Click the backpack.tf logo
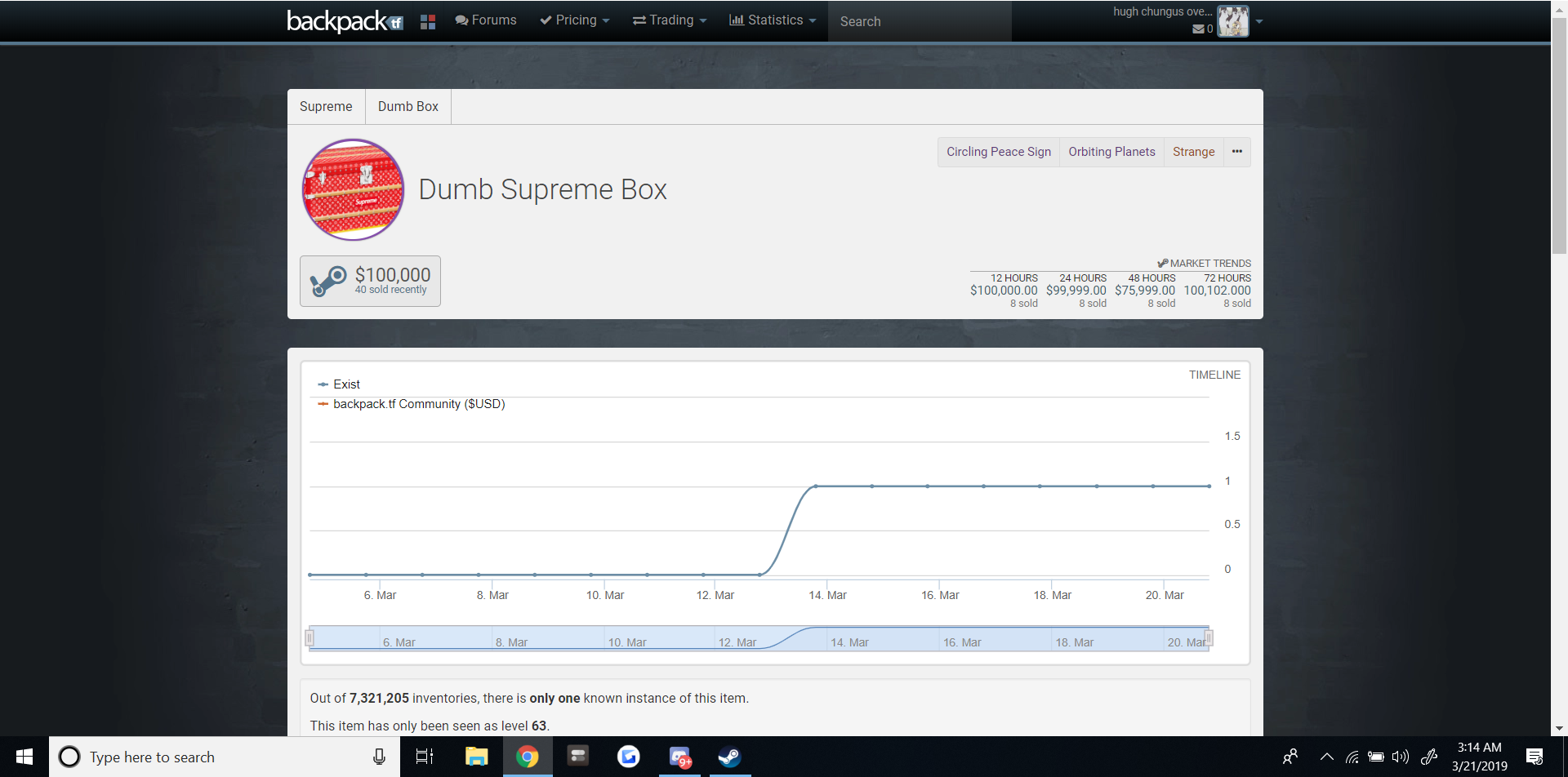Screen dimensions: 1568x777 pos(345,21)
